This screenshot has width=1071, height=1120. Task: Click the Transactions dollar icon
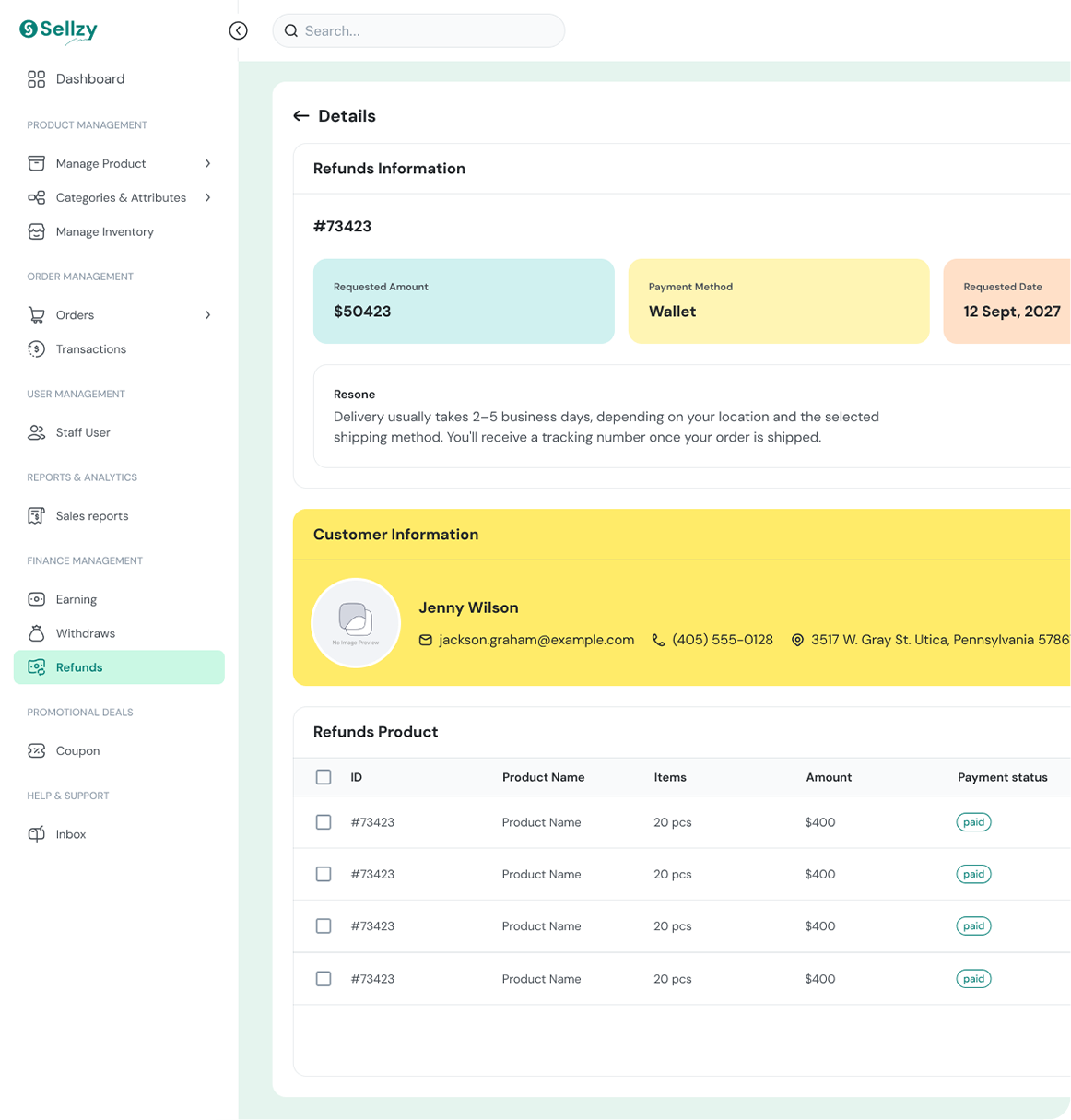pyautogui.click(x=36, y=349)
